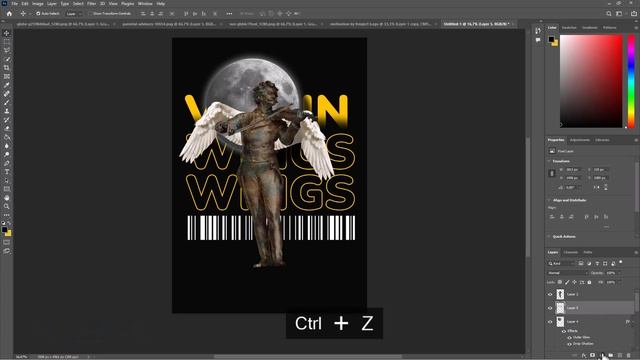This screenshot has width=640, height=360.
Task: Click flip horizontal in Properties Transform
Action: (597, 187)
